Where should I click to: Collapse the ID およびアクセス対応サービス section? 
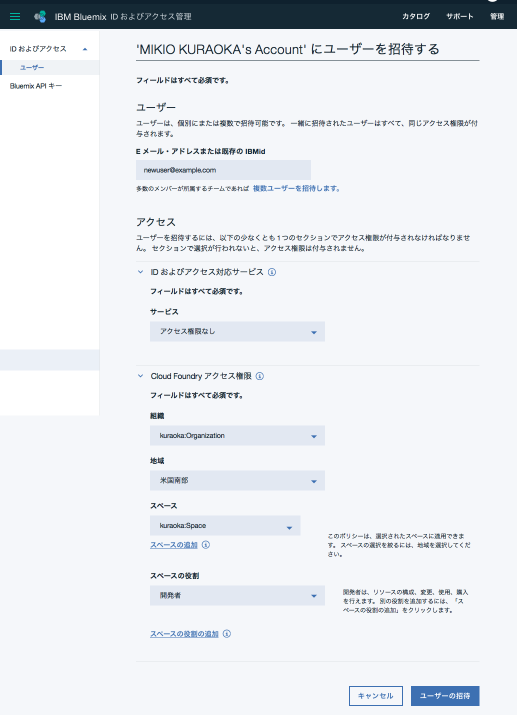click(x=140, y=272)
